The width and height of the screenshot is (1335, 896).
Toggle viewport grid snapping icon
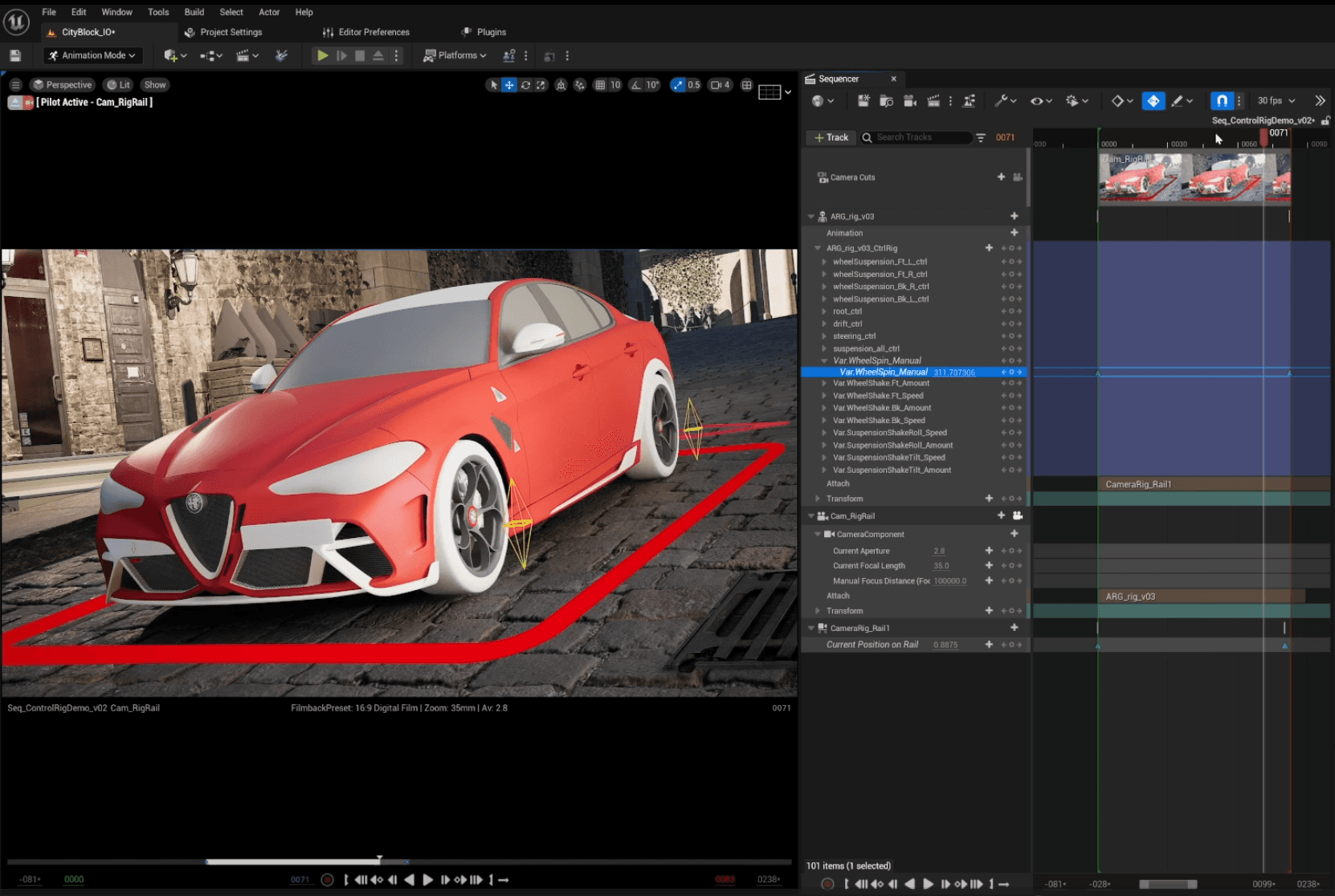point(600,85)
